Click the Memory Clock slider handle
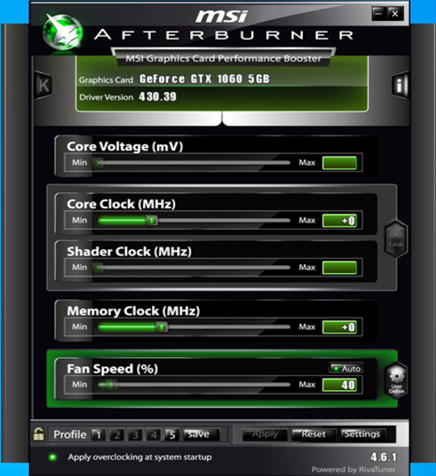The height and width of the screenshot is (476, 436). (162, 327)
